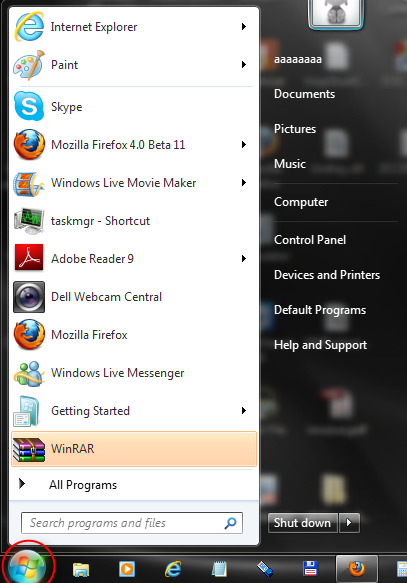Open Pictures library
This screenshot has height=583, width=407.
(x=295, y=129)
